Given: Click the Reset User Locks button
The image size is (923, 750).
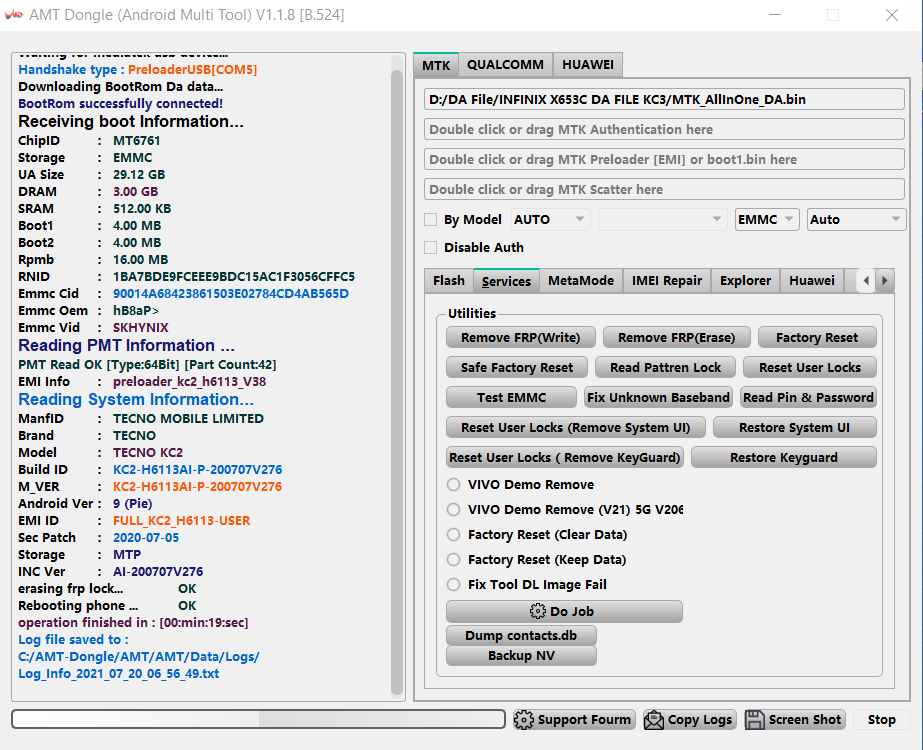Looking at the screenshot, I should pos(810,367).
